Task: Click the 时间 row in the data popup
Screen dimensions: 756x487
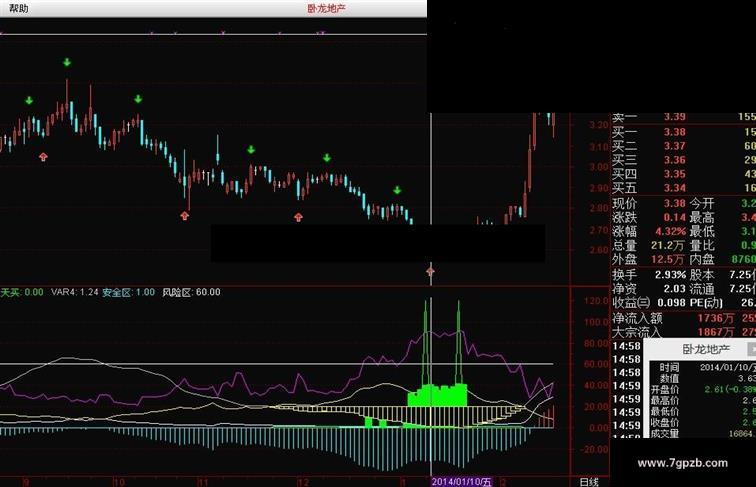Action: 702,367
